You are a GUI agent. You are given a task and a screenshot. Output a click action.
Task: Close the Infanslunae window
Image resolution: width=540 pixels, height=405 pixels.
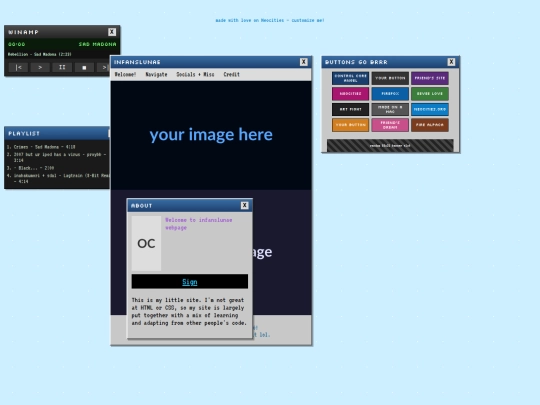pyautogui.click(x=303, y=62)
